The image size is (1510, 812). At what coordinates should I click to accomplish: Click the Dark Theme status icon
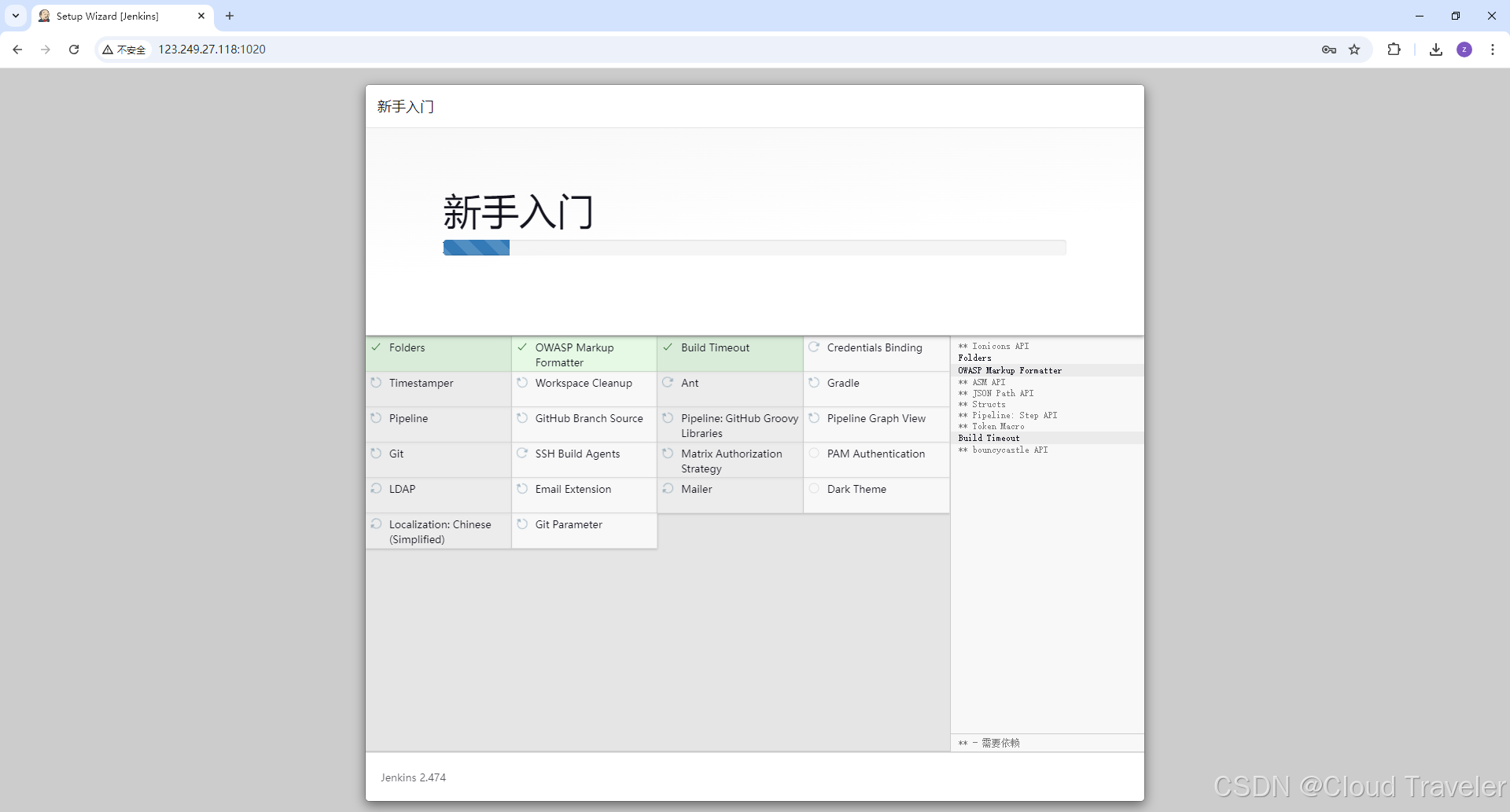click(814, 488)
